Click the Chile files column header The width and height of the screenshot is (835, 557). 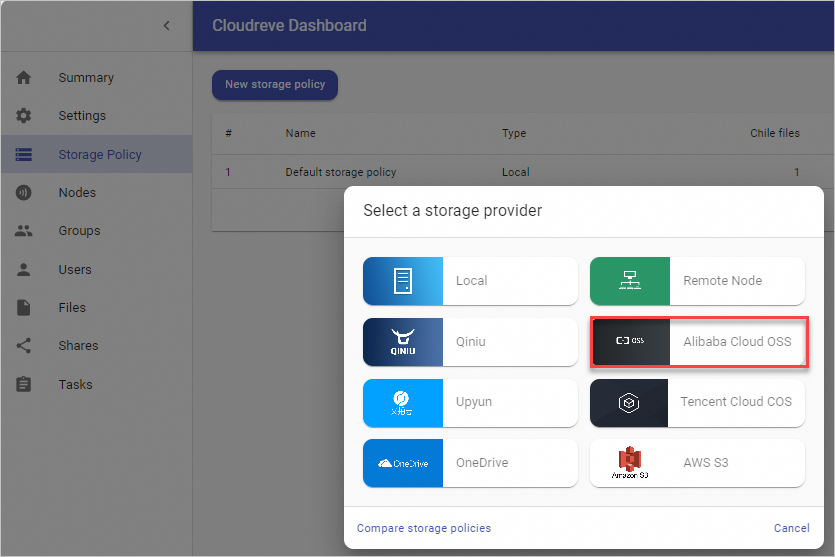click(x=775, y=133)
